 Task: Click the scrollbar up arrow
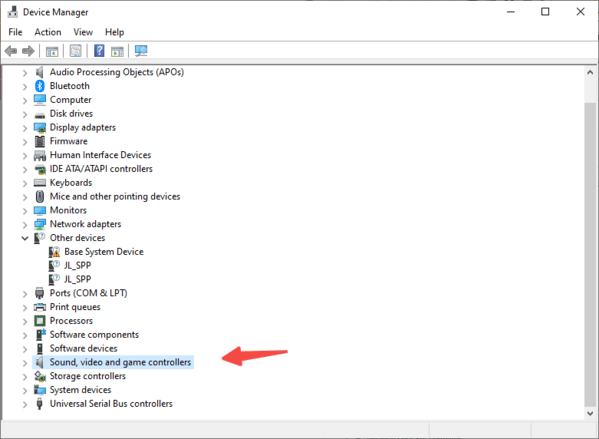pyautogui.click(x=590, y=72)
